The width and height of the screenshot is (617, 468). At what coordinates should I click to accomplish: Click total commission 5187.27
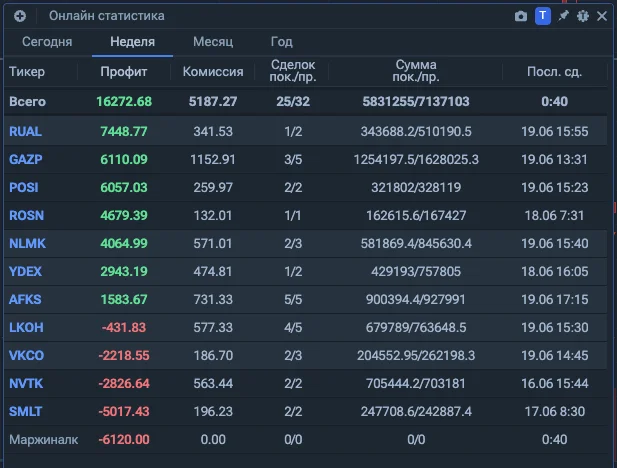pyautogui.click(x=213, y=102)
